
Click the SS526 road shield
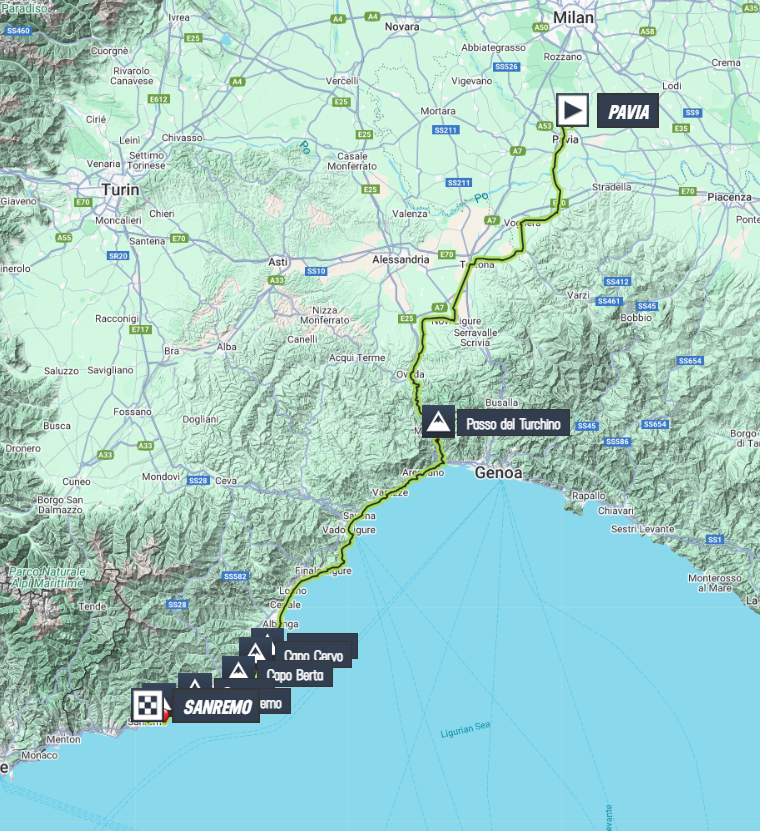click(x=507, y=66)
